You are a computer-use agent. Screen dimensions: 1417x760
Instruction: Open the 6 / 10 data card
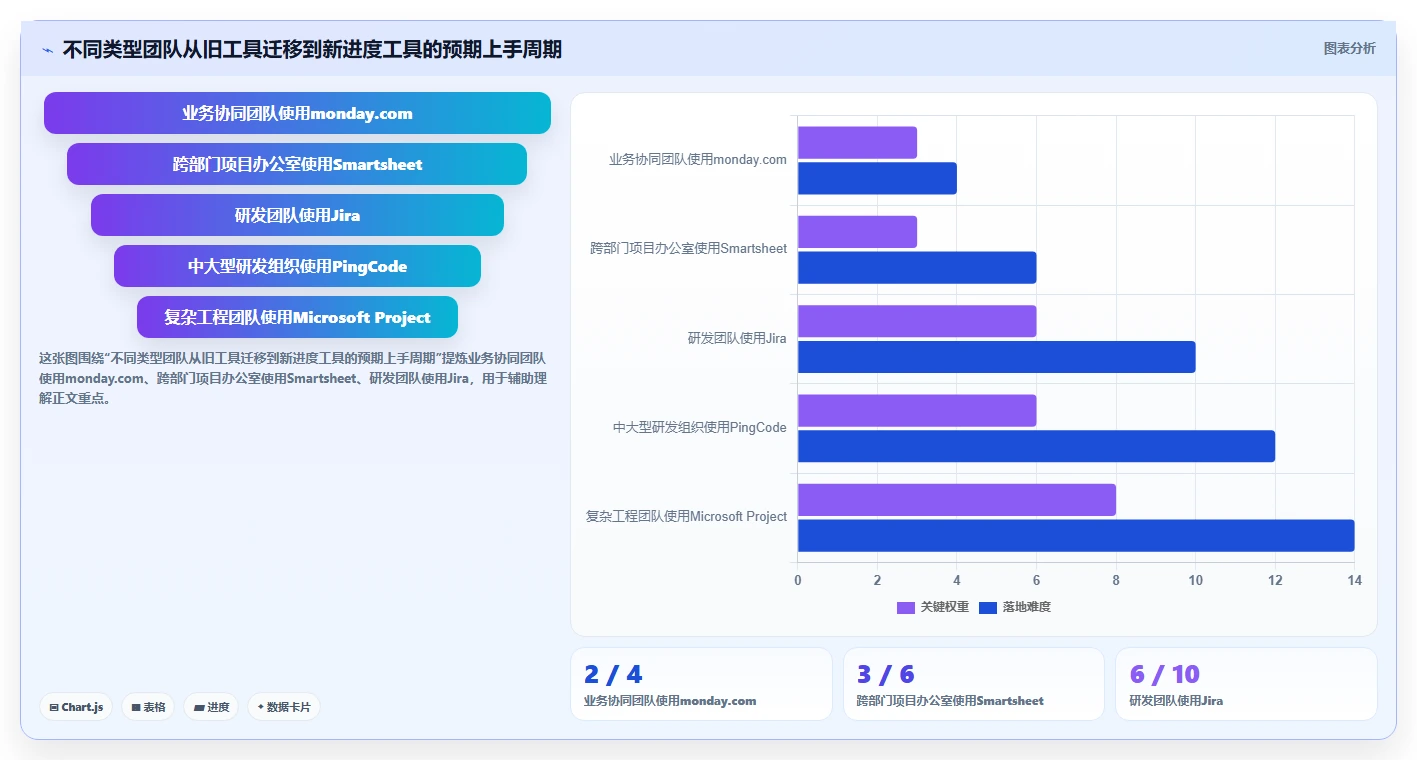point(1246,684)
